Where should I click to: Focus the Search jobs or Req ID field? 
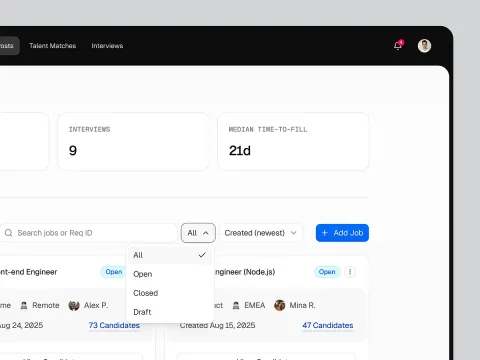click(88, 233)
